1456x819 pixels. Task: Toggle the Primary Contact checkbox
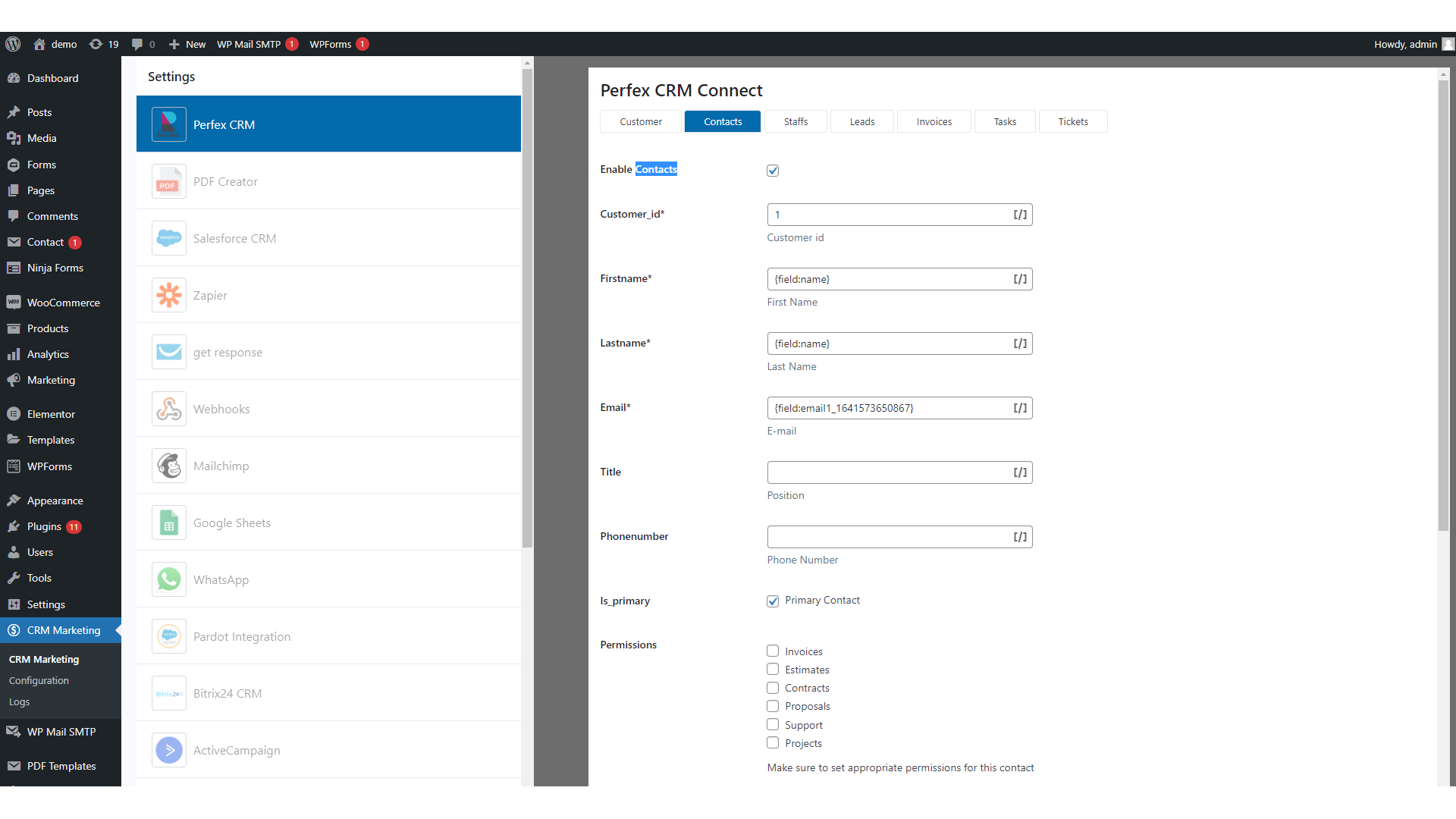coord(773,601)
